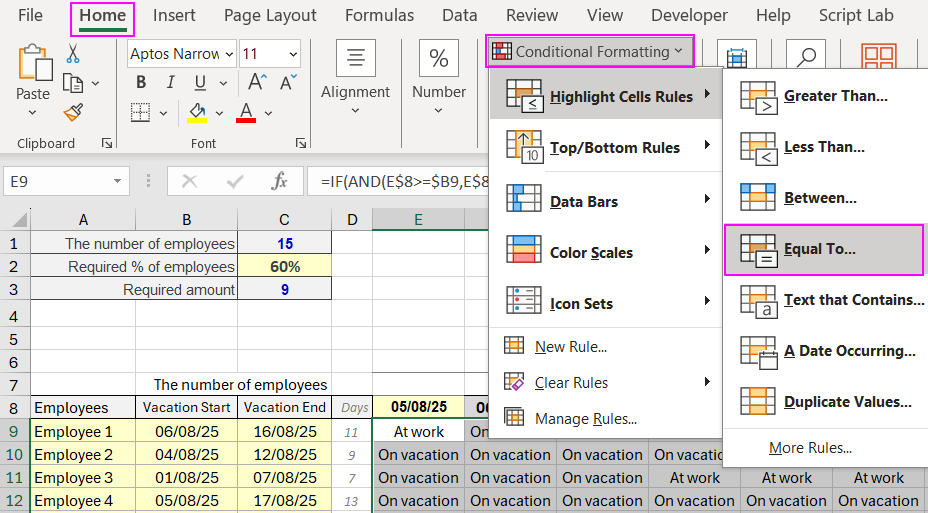This screenshot has width=928, height=513.
Task: Switch to the Insert tab
Action: (x=172, y=15)
